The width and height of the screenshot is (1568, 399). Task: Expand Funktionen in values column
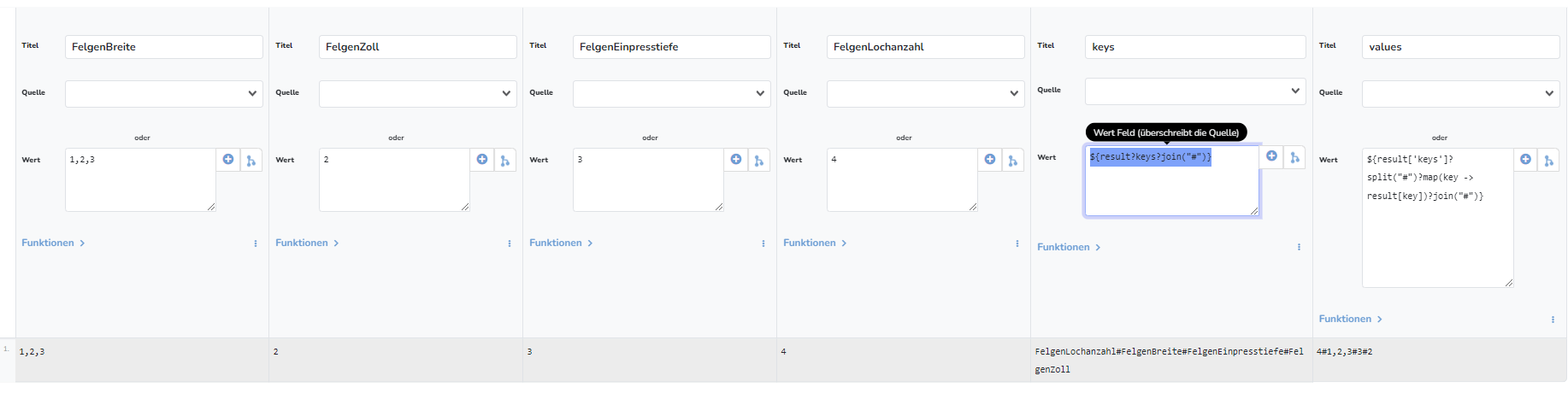pyautogui.click(x=1351, y=319)
